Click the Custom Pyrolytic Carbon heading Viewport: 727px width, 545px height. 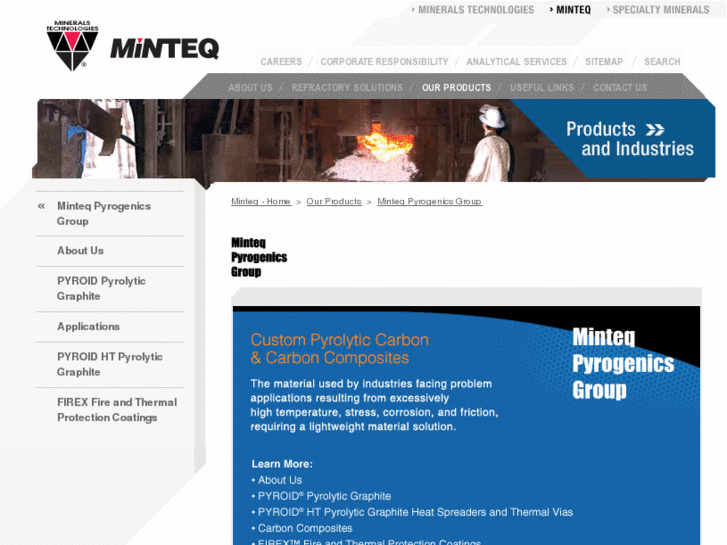pyautogui.click(x=339, y=349)
